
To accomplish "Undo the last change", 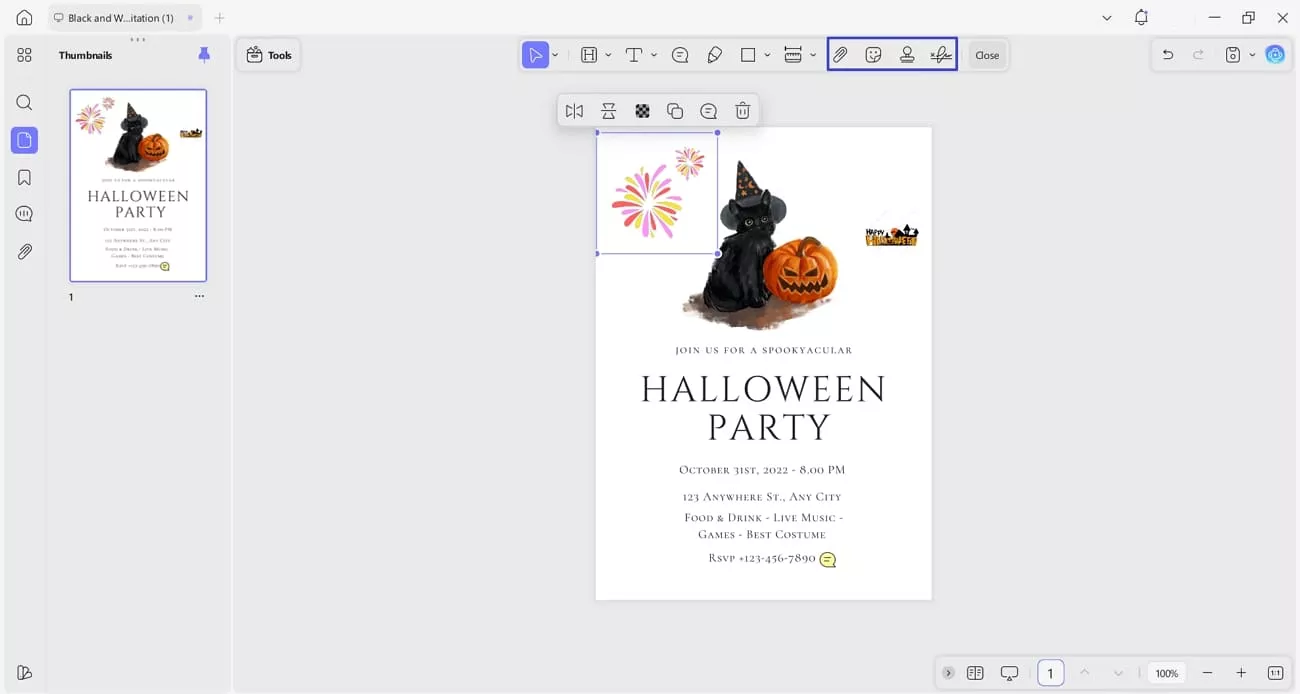I will (x=1167, y=55).
